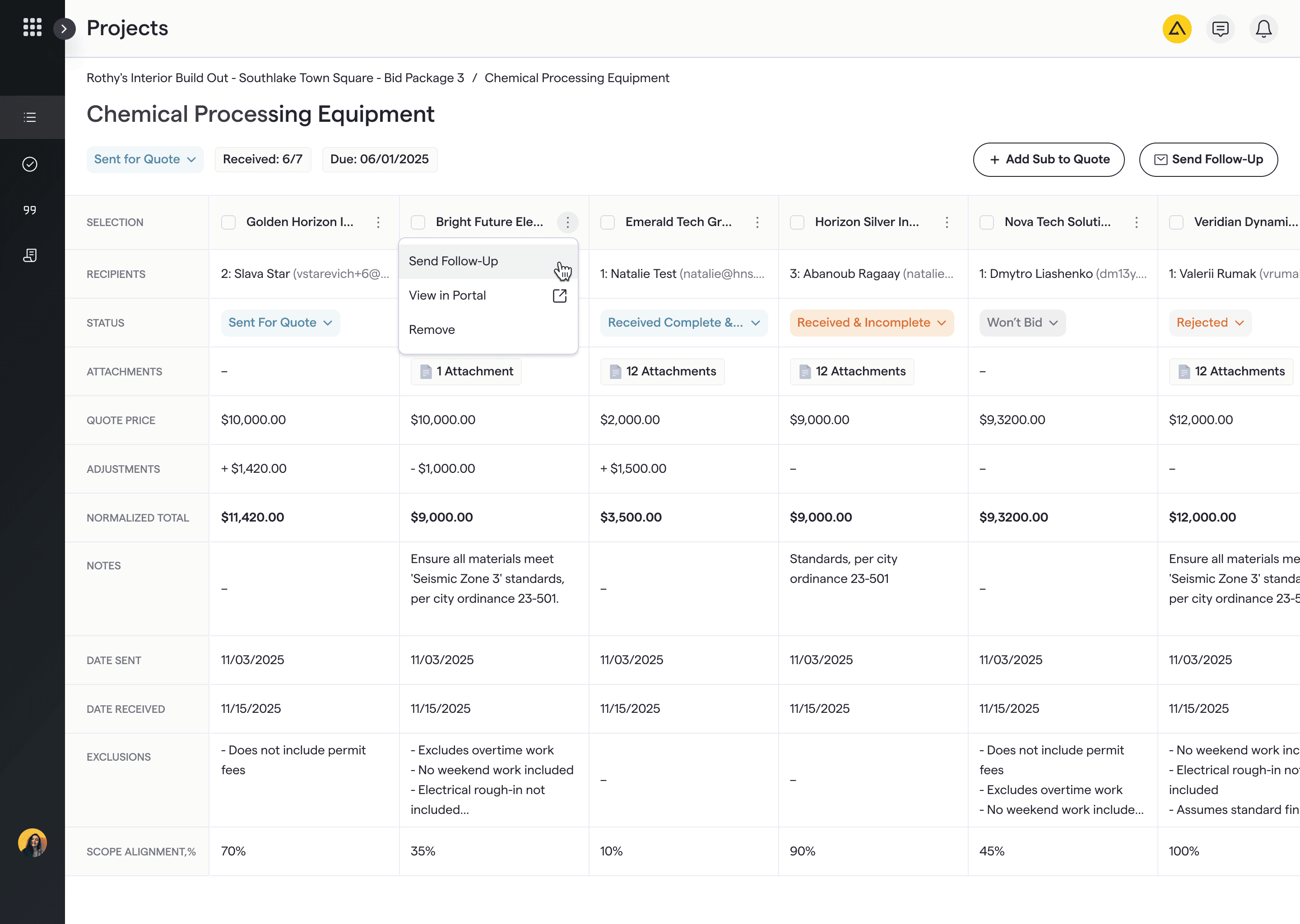The width and height of the screenshot is (1300, 924).
Task: Click the Add Sub to Quote button
Action: (1049, 159)
